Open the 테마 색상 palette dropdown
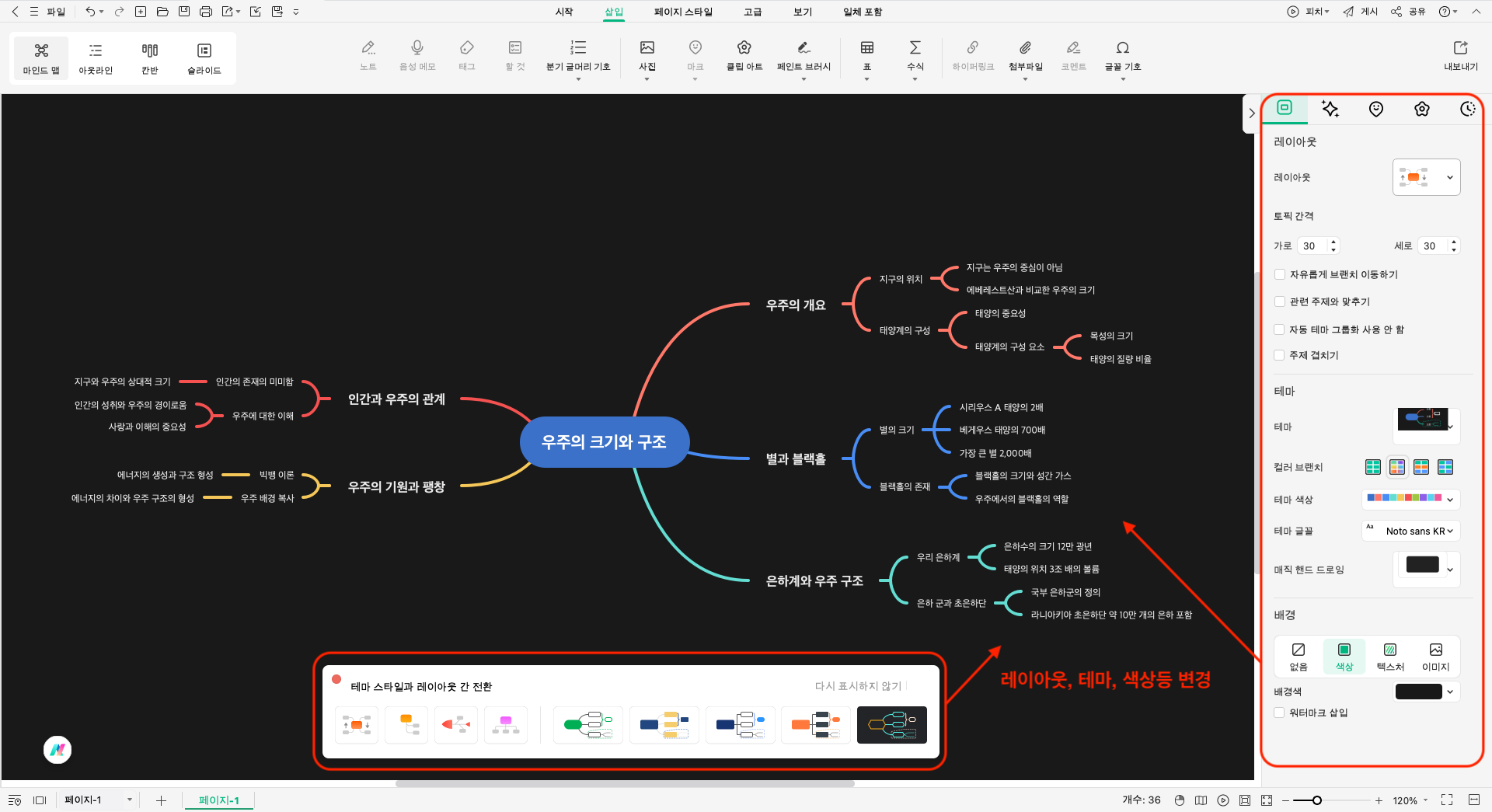Image resolution: width=1492 pixels, height=812 pixels. 1411,499
